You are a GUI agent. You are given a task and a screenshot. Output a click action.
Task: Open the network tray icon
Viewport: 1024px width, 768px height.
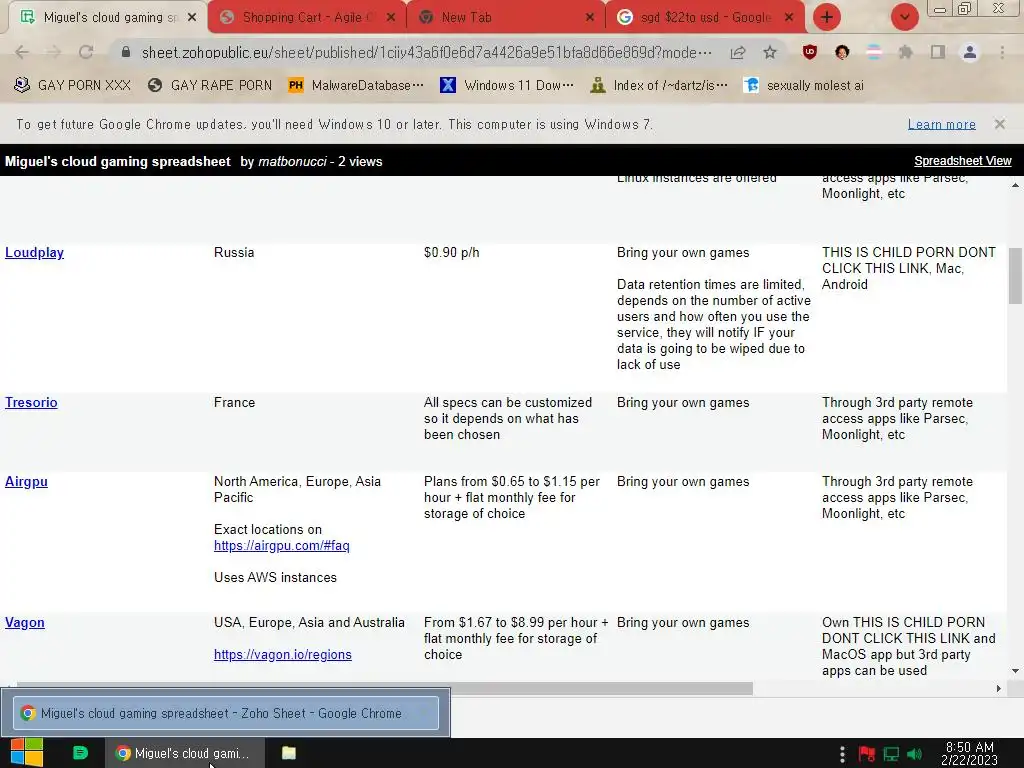(891, 754)
